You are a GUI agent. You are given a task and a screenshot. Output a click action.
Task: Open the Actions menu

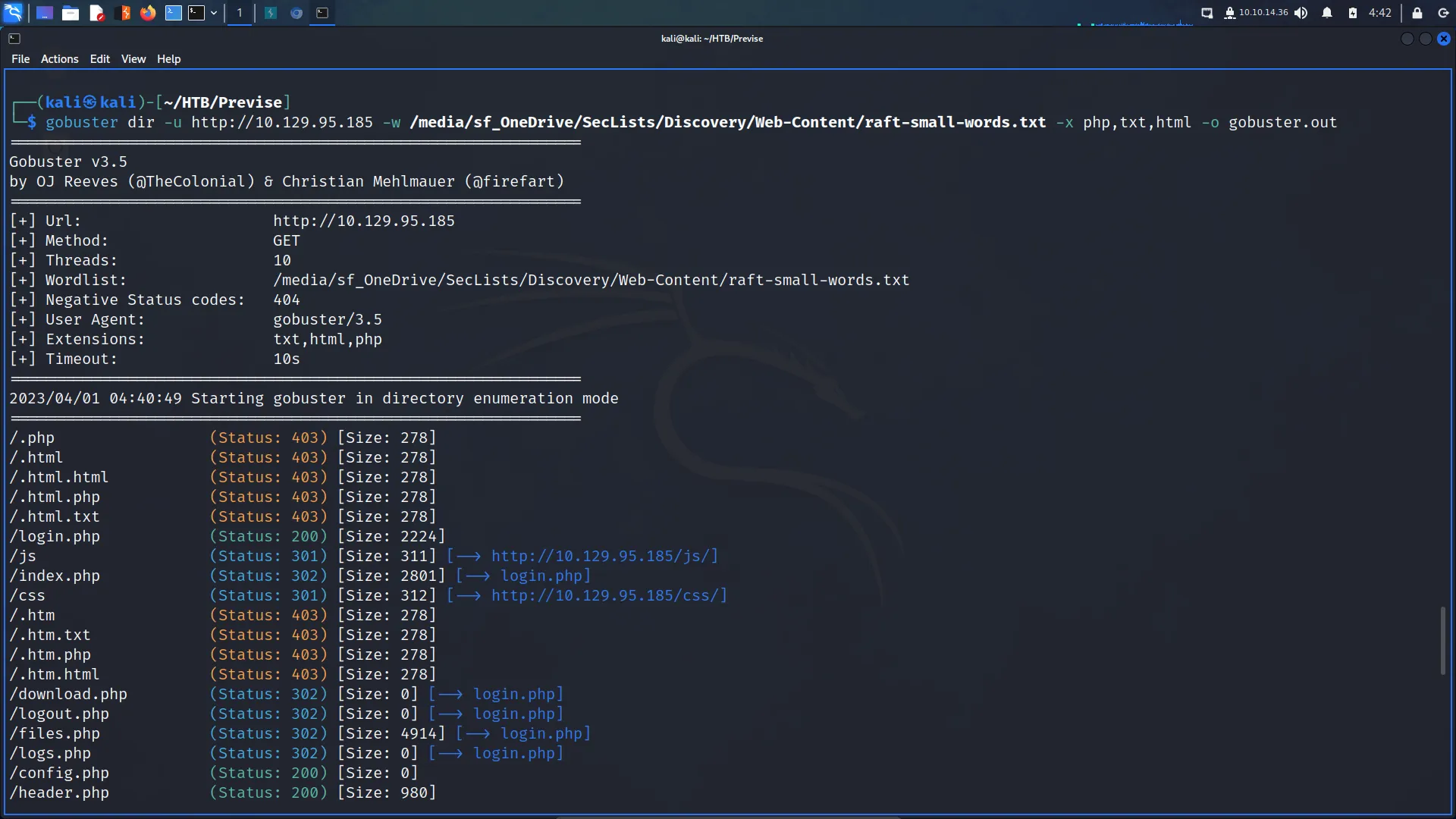(60, 59)
